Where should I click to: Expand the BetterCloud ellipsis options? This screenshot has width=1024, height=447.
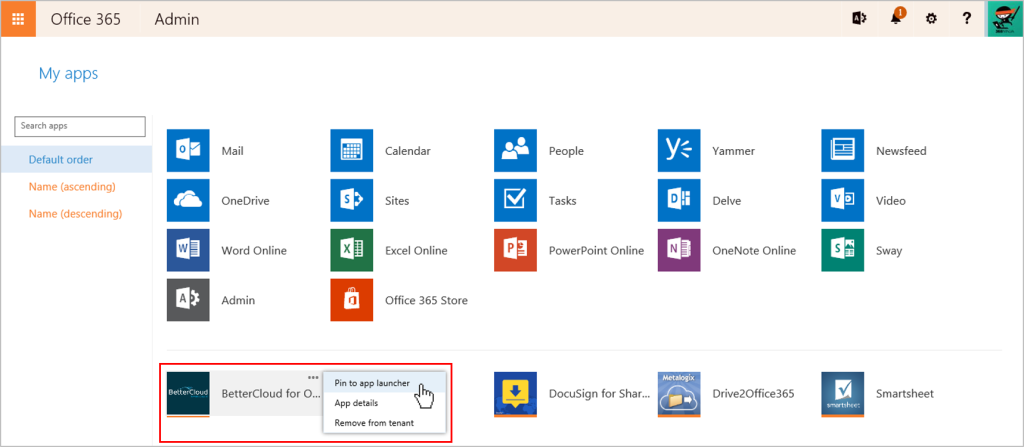pos(313,378)
